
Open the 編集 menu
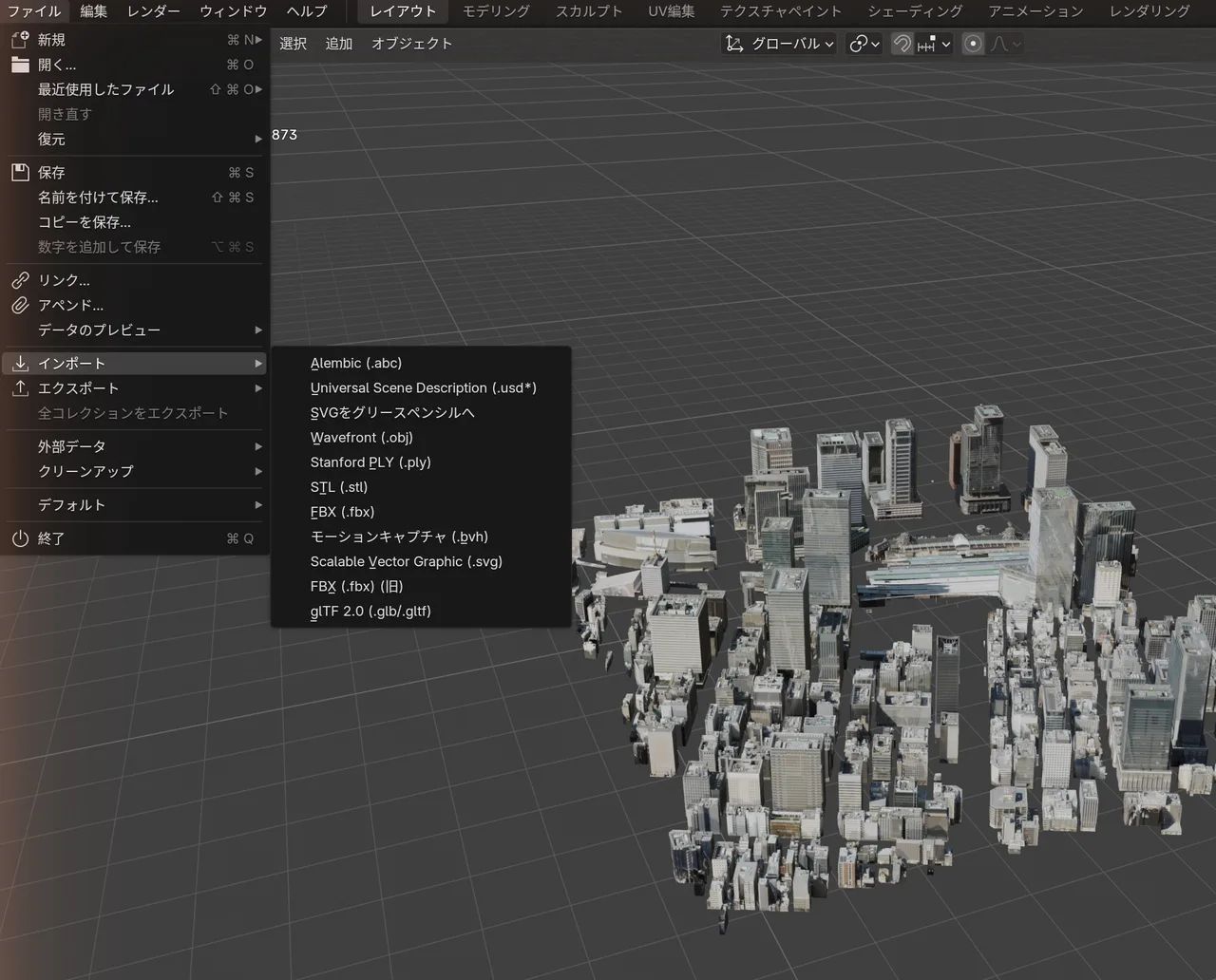[x=93, y=11]
